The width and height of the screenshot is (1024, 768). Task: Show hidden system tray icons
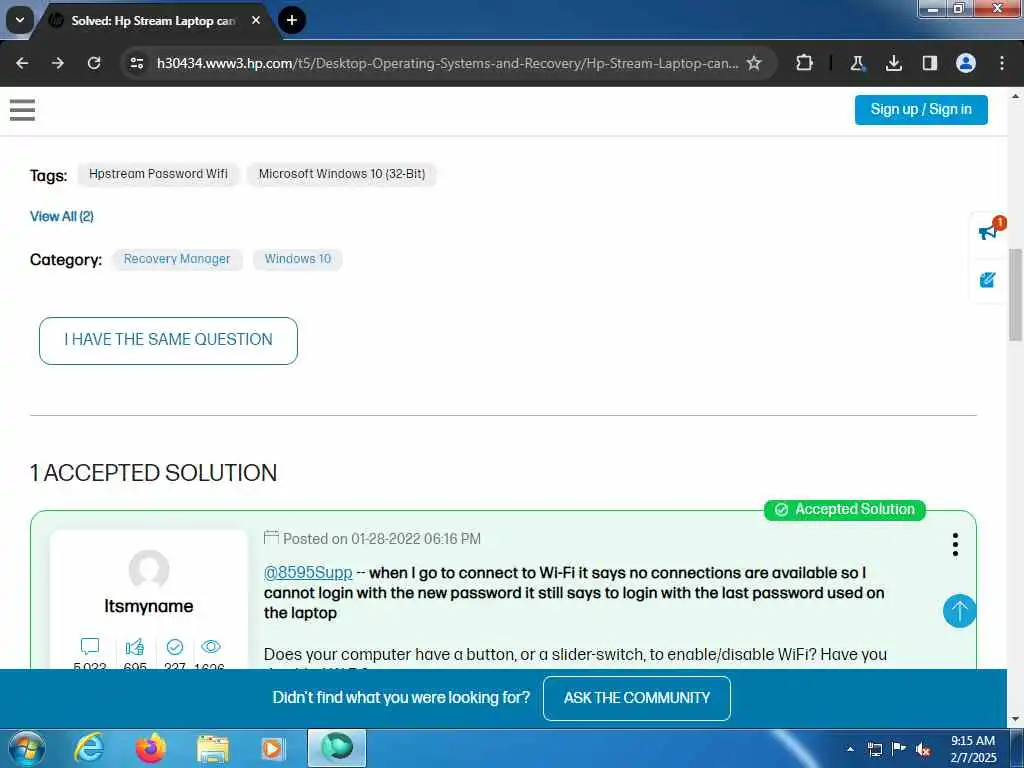coord(850,749)
